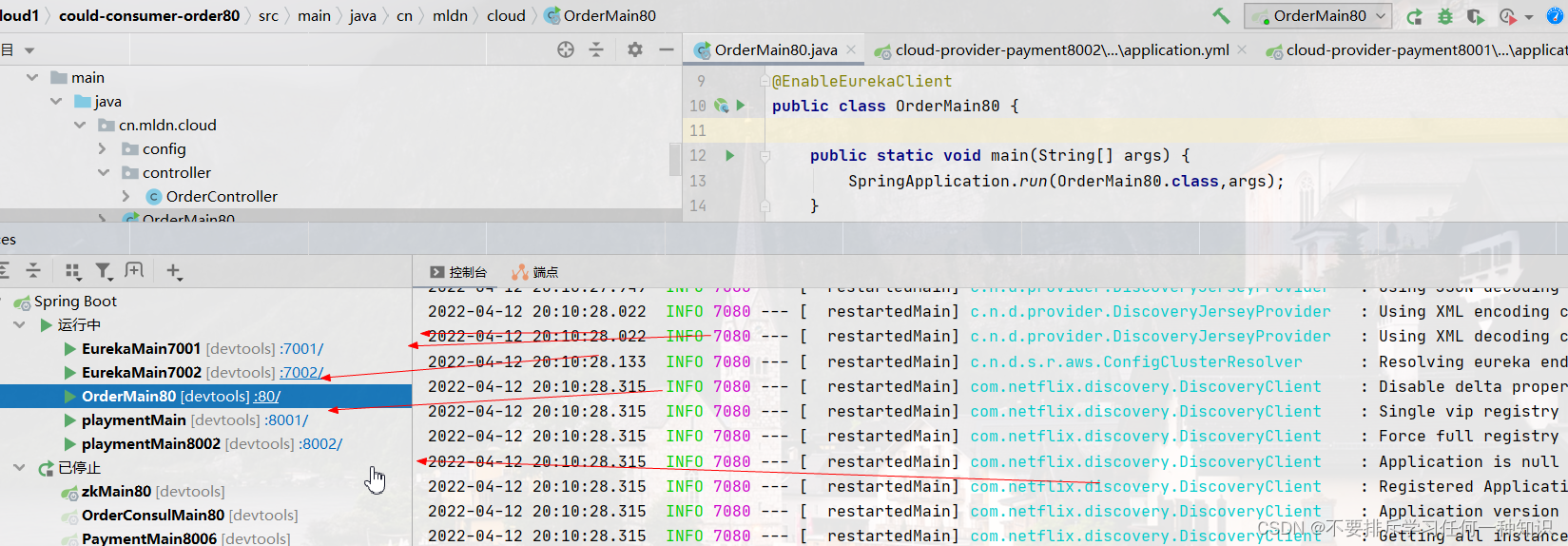Open the :7002/ link of EurekaMain7002

[x=301, y=373]
